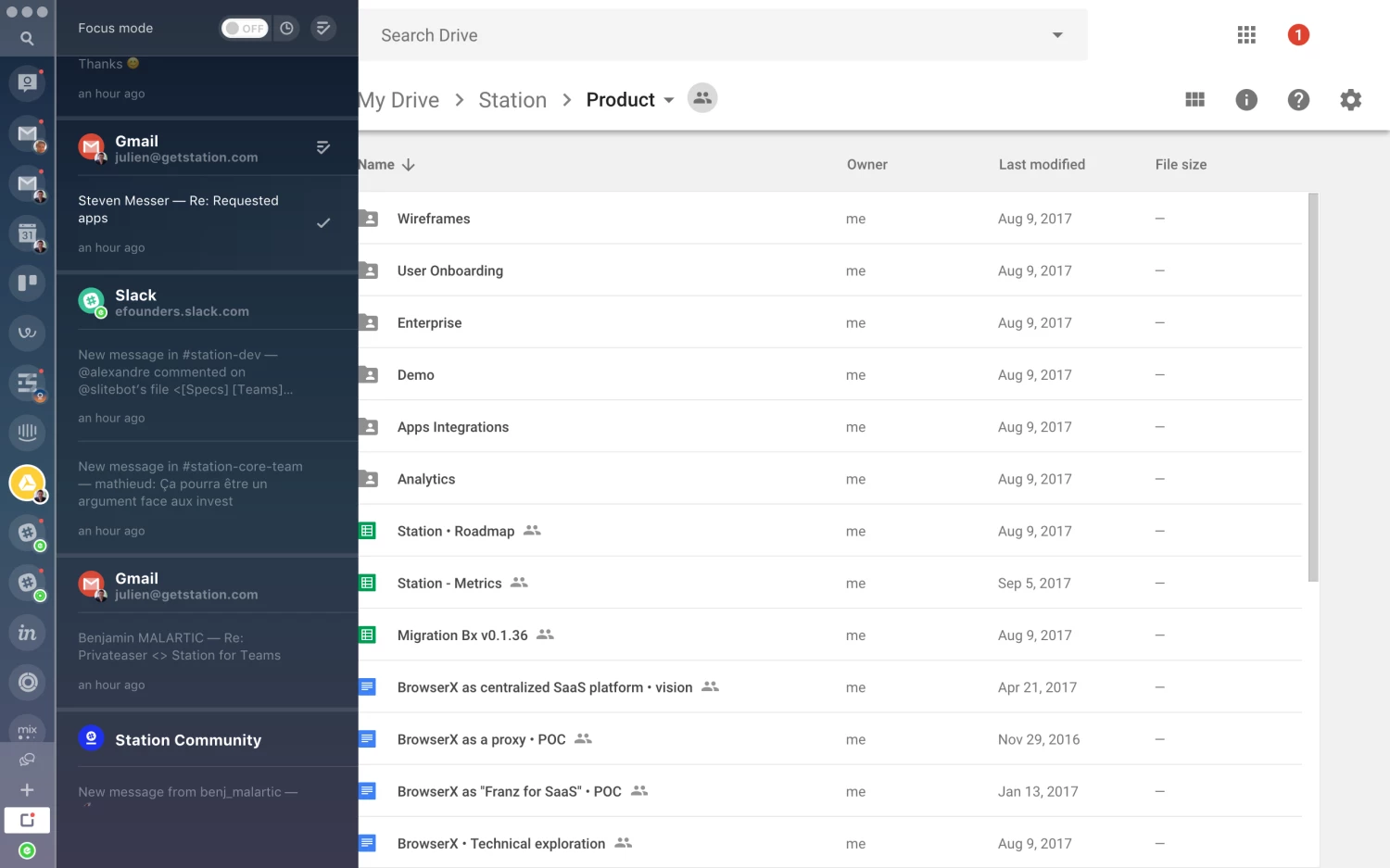Open the Trello app in the dock
1390x868 pixels.
(x=27, y=283)
